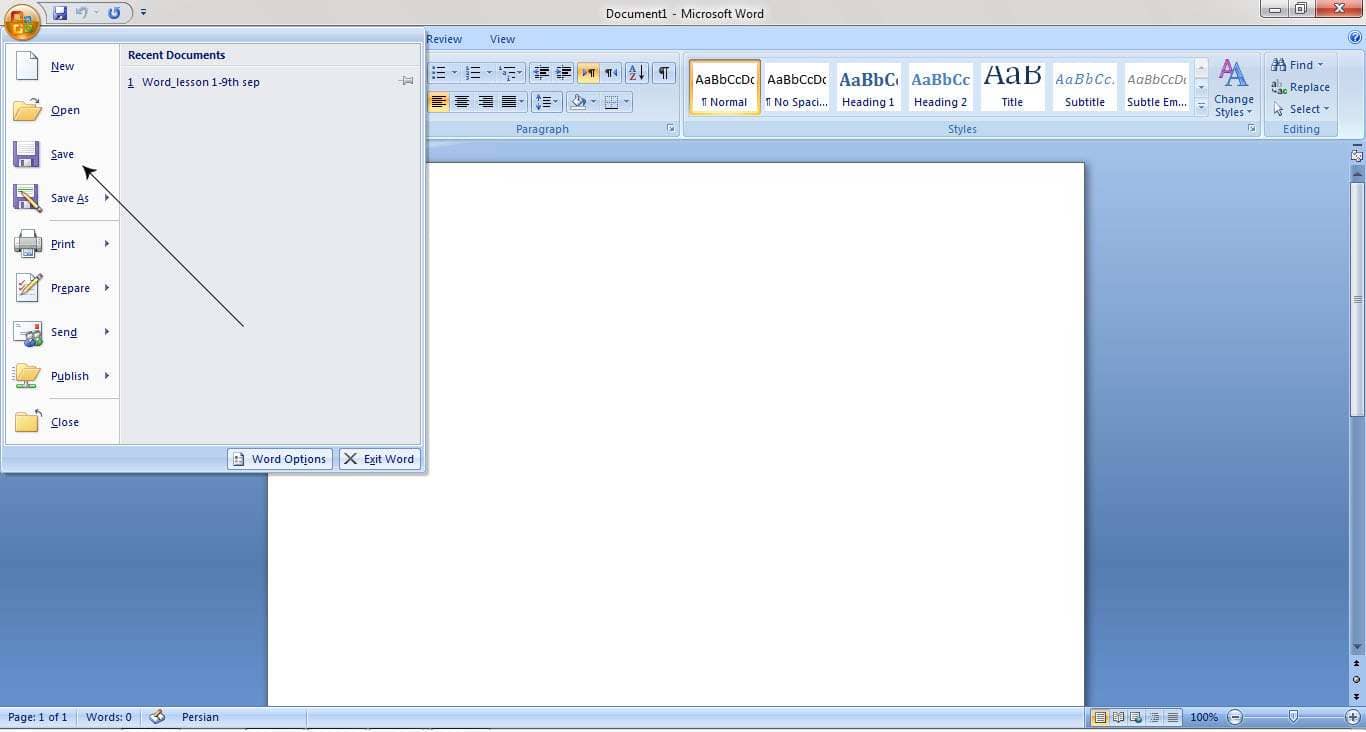This screenshot has width=1366, height=732.
Task: Open the Customize Quick Access Toolbar dropdown
Action: point(143,13)
